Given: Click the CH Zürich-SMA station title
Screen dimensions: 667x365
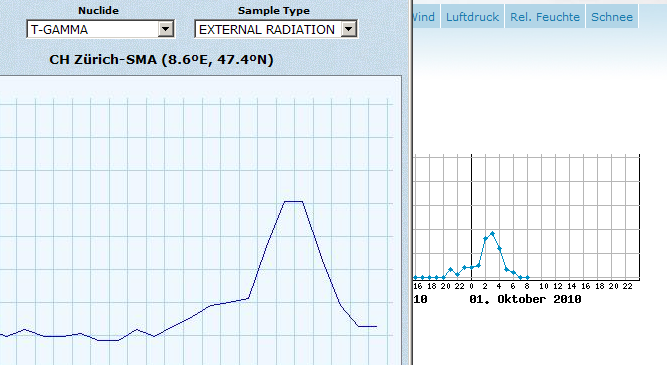Looking at the screenshot, I should [x=161, y=60].
